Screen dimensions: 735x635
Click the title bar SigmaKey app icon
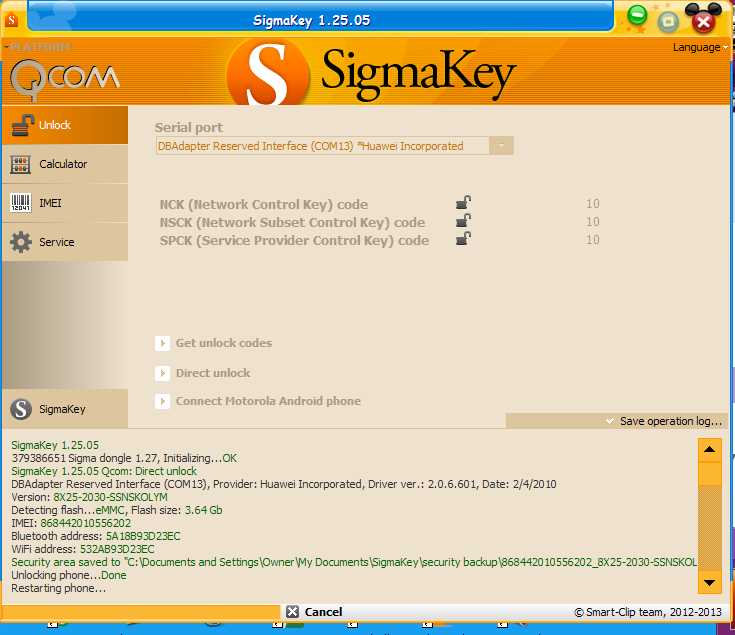[12, 18]
